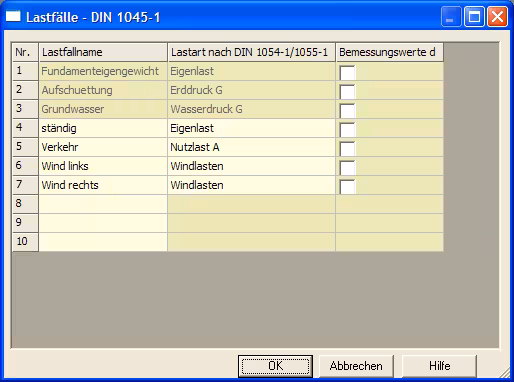Select row header number 4
Image resolution: width=514 pixels, height=382 pixels.
click(x=25, y=128)
